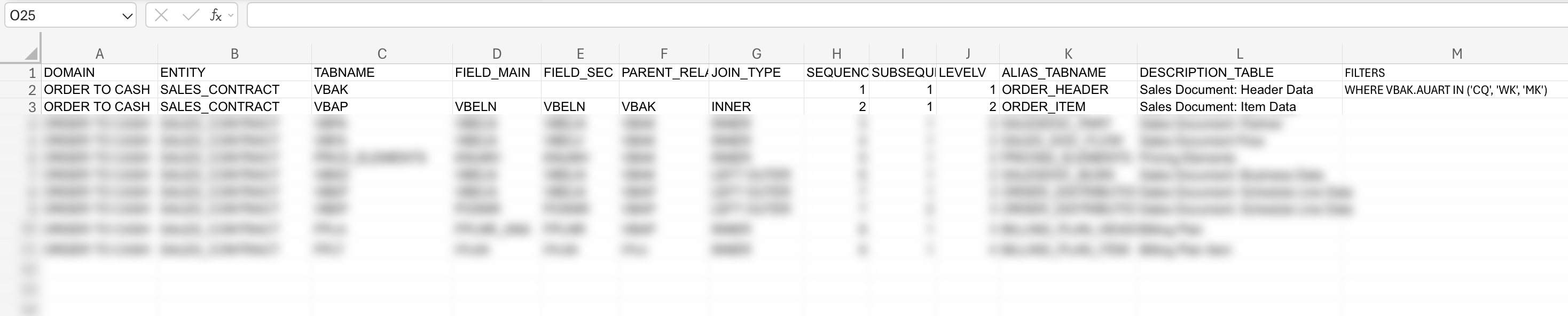Select the WHERE VBAK.AUART filter cell
The height and width of the screenshot is (316, 1568).
1445,90
